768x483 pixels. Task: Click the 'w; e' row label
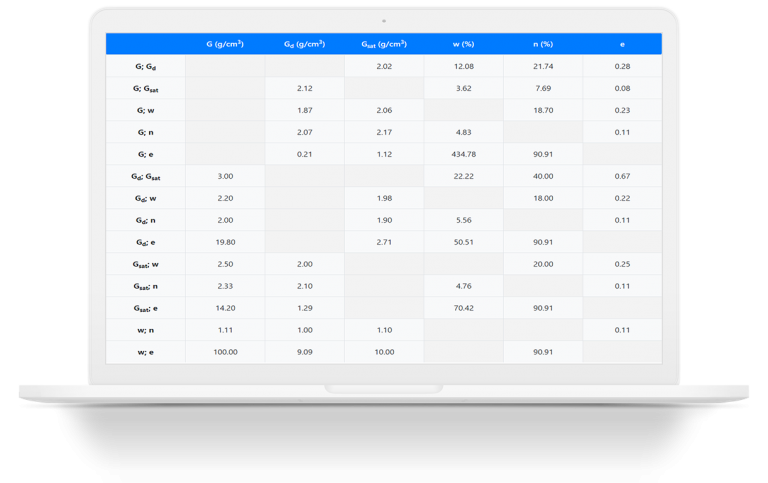pos(145,352)
